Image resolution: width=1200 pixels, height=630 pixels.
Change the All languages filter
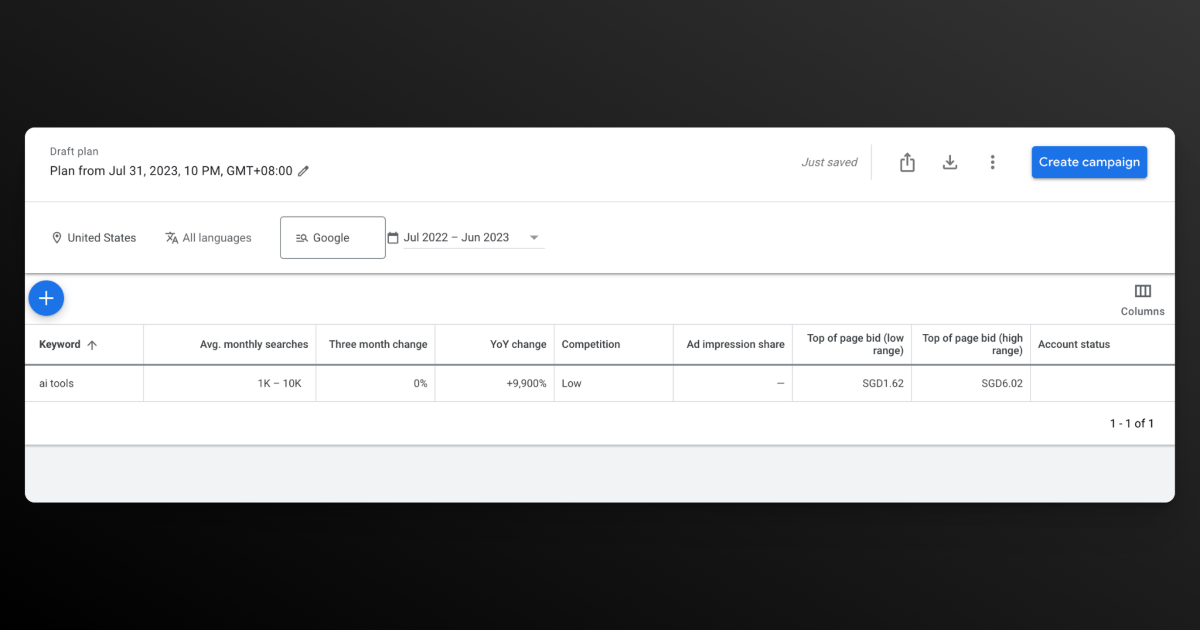tap(208, 238)
